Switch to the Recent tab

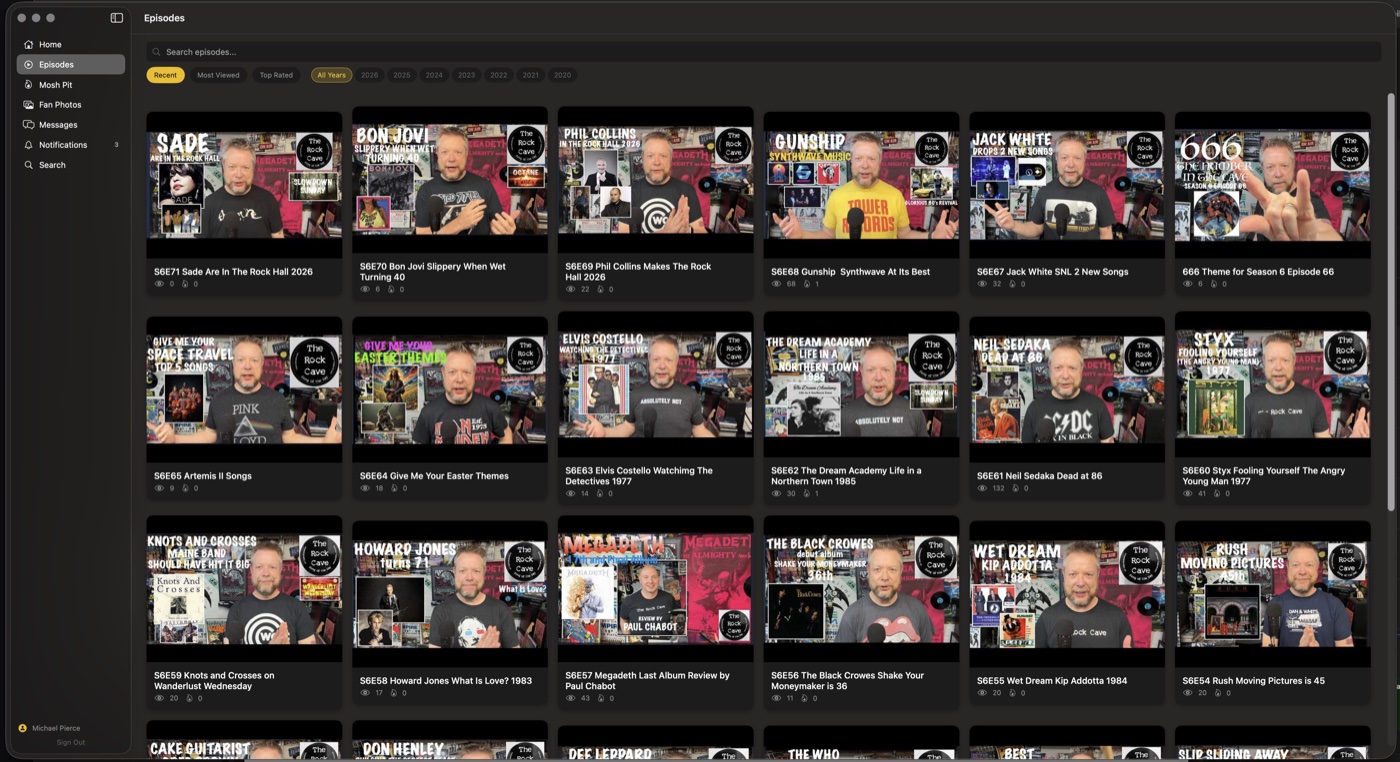point(165,74)
